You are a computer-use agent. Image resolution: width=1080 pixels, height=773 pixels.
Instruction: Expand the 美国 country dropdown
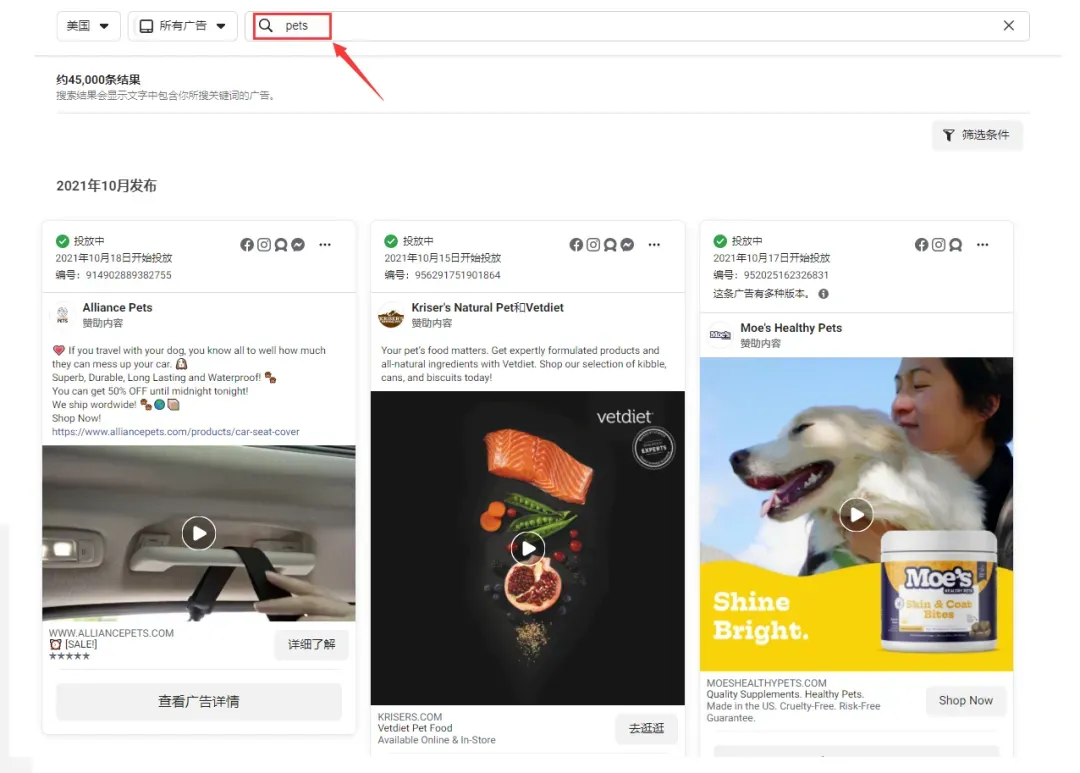(88, 26)
